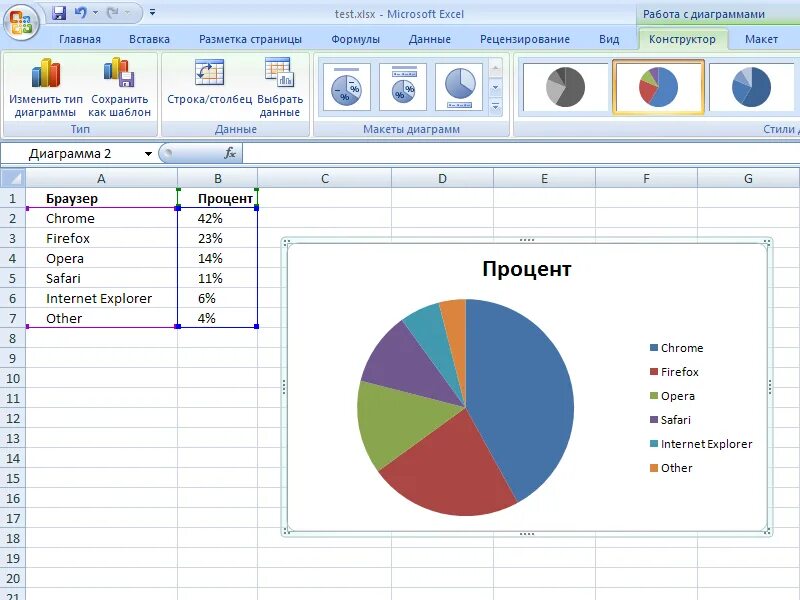Switch to the Рецензирование tab
This screenshot has width=800, height=600.
tap(524, 39)
